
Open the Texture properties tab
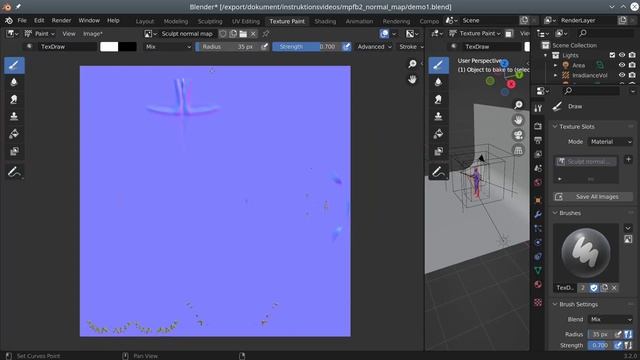coord(538,302)
